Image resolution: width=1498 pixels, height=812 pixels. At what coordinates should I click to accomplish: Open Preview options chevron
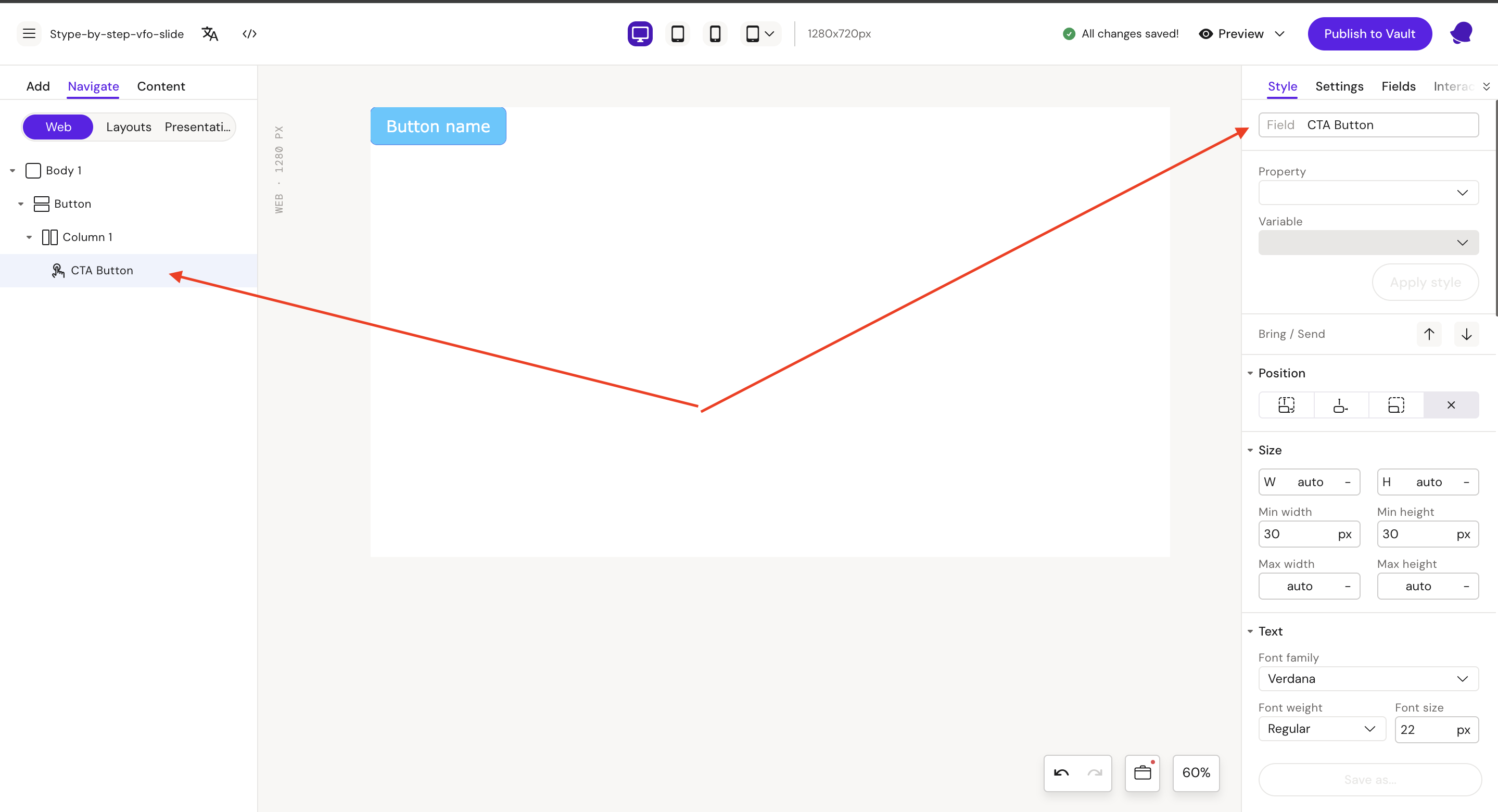[1279, 34]
